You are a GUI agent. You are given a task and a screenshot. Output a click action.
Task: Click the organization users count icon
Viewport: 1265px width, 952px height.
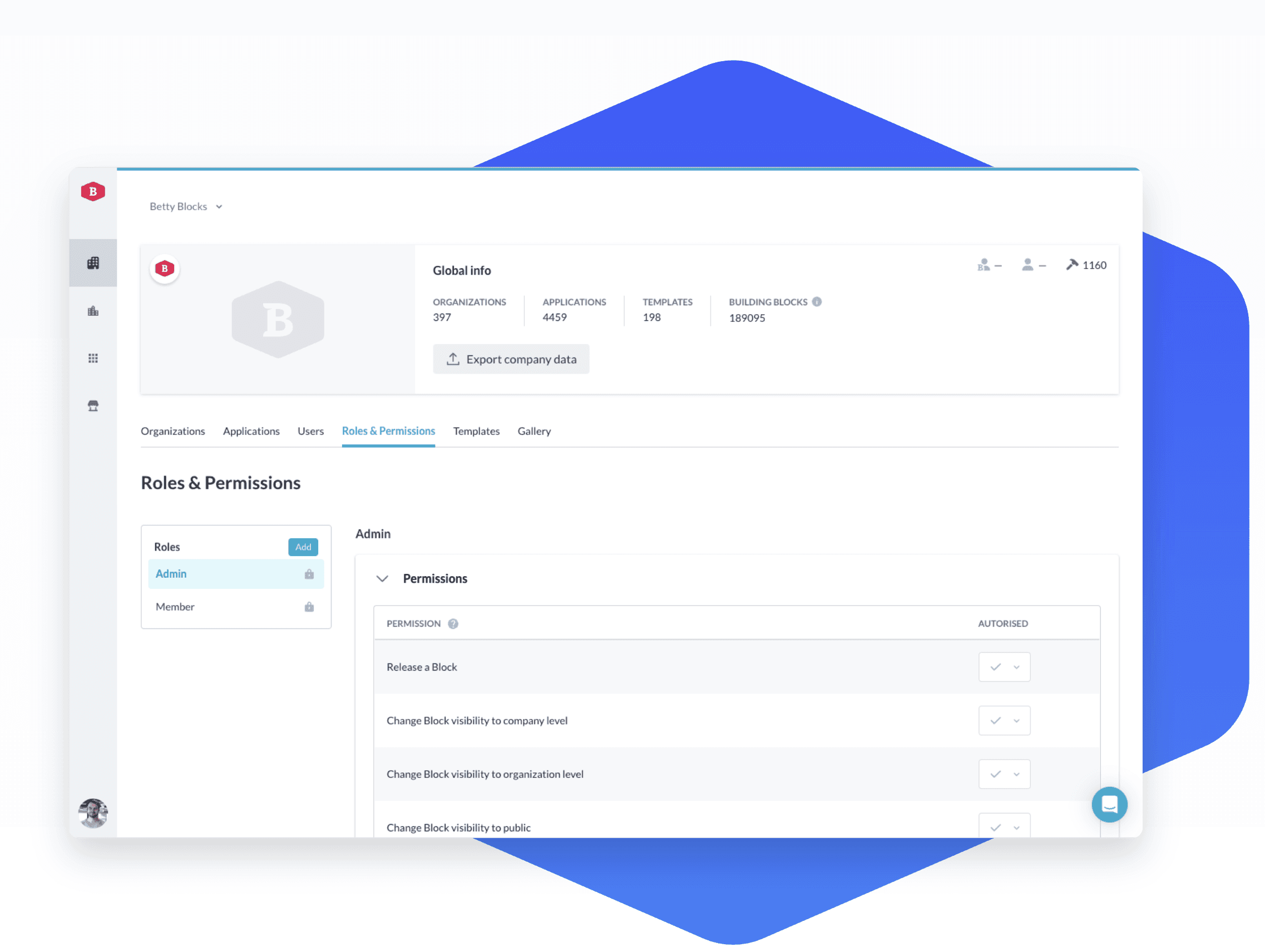tap(984, 265)
